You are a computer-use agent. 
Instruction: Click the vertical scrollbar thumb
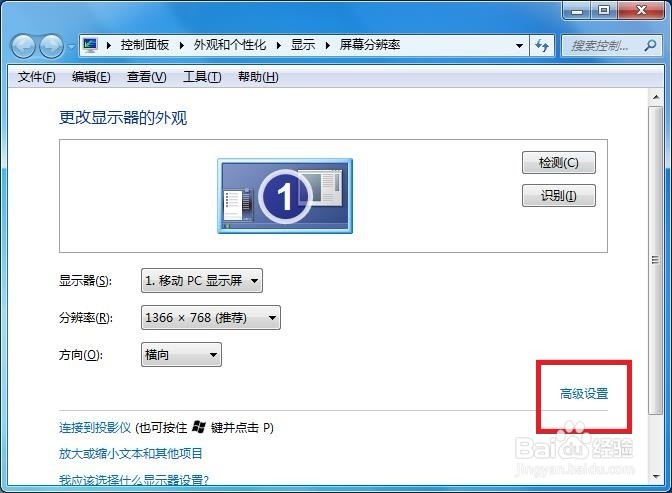(656, 260)
